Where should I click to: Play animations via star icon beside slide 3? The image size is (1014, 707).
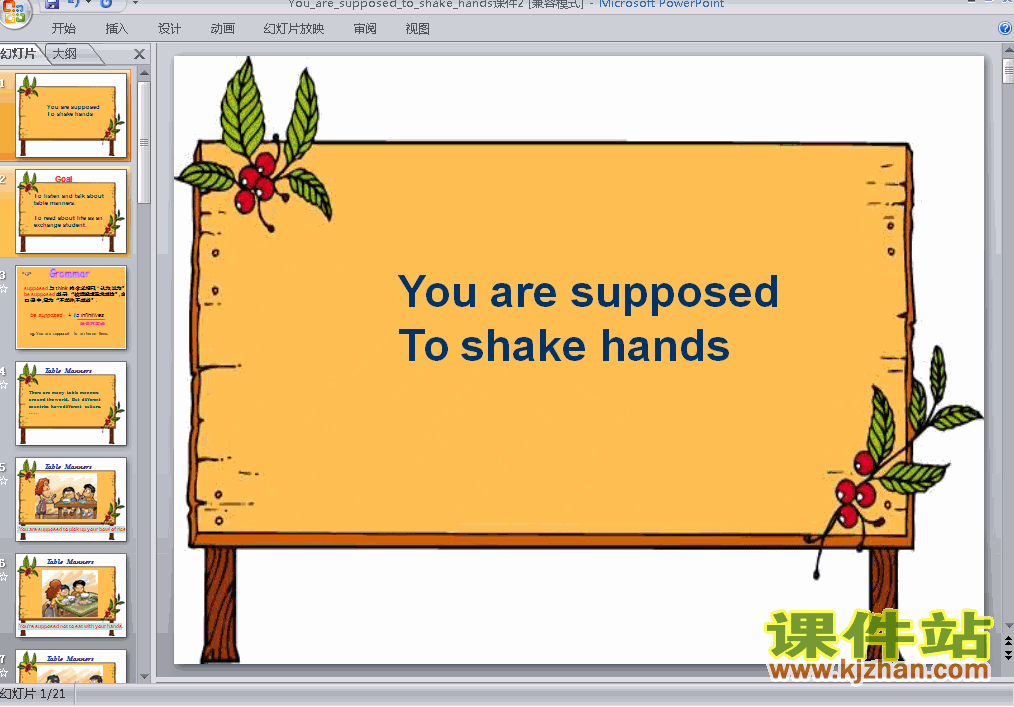[3, 288]
